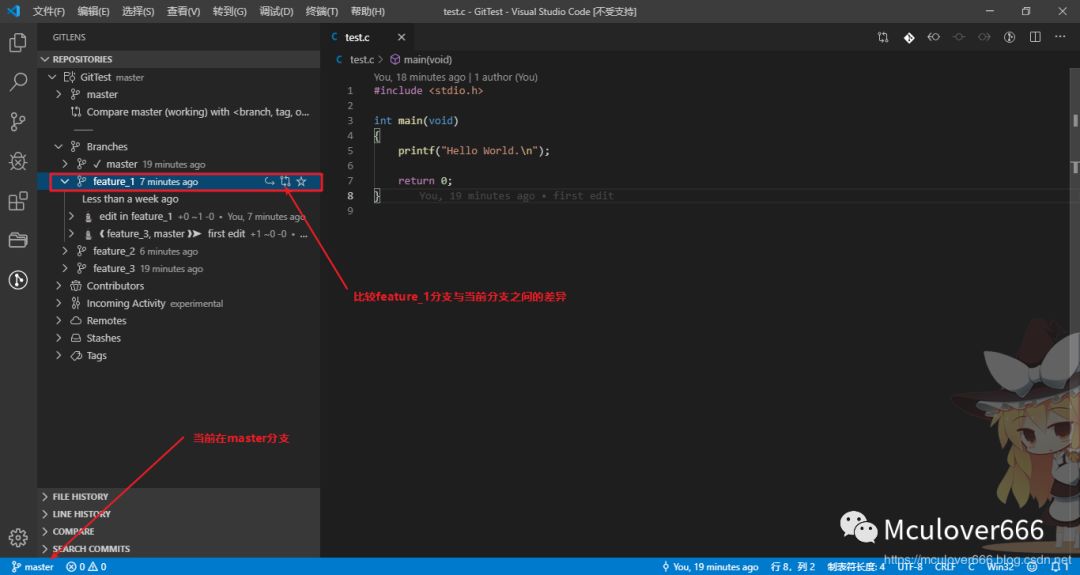The height and width of the screenshot is (575, 1080).
Task: Open the GitLens view in activity bar
Action: [18, 280]
